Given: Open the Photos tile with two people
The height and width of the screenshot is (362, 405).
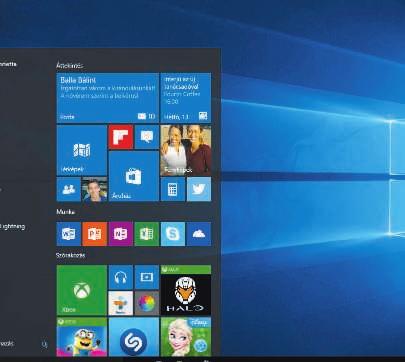Looking at the screenshot, I should click(x=186, y=150).
